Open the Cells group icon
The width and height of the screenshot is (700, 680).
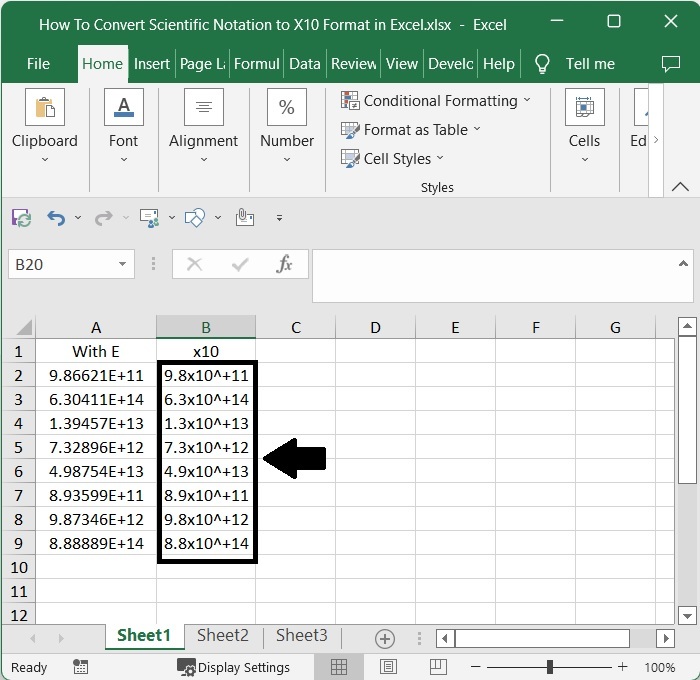pyautogui.click(x=584, y=107)
